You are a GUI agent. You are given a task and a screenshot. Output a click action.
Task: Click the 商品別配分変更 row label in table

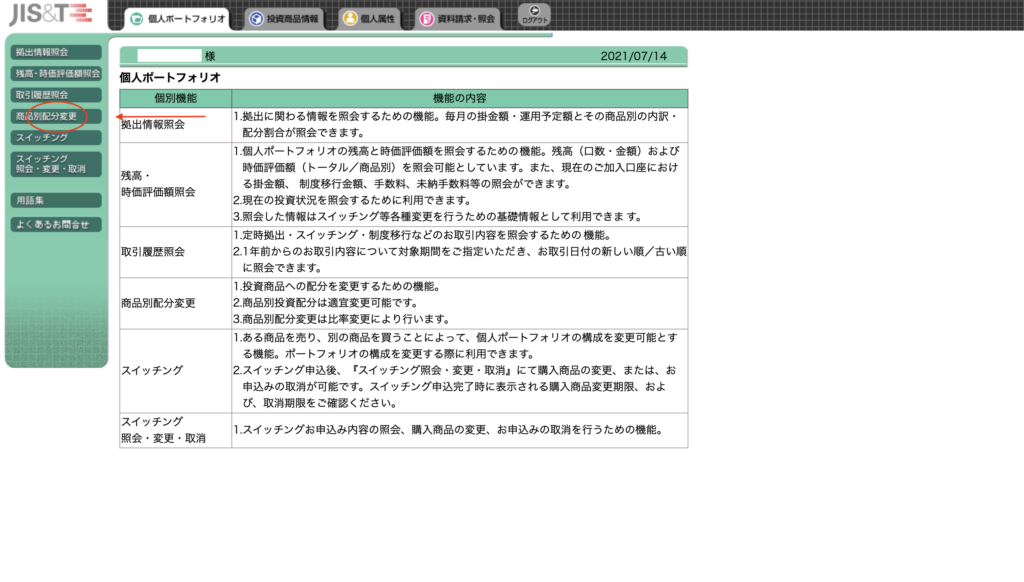coord(158,303)
